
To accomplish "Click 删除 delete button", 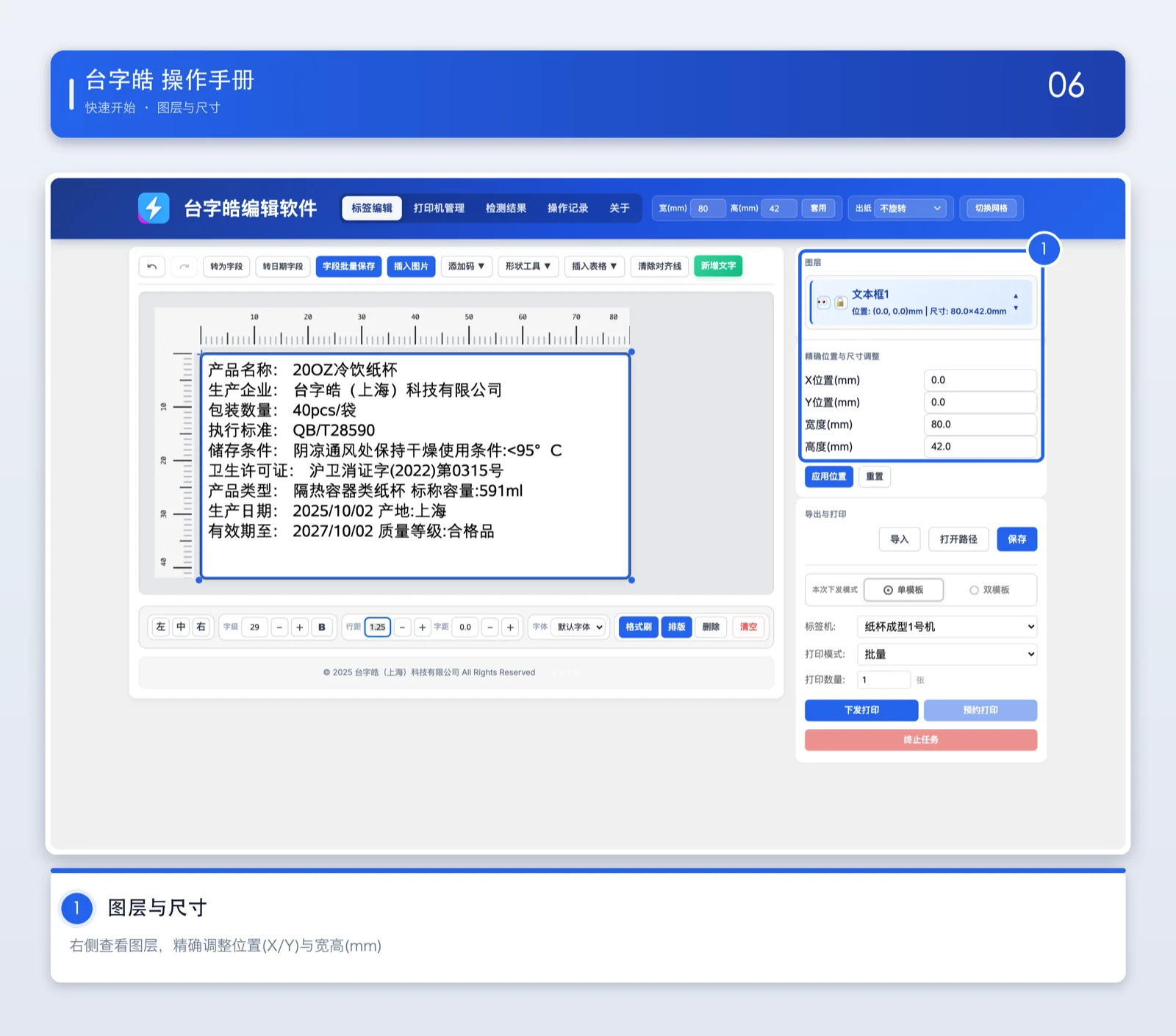I will (x=711, y=627).
